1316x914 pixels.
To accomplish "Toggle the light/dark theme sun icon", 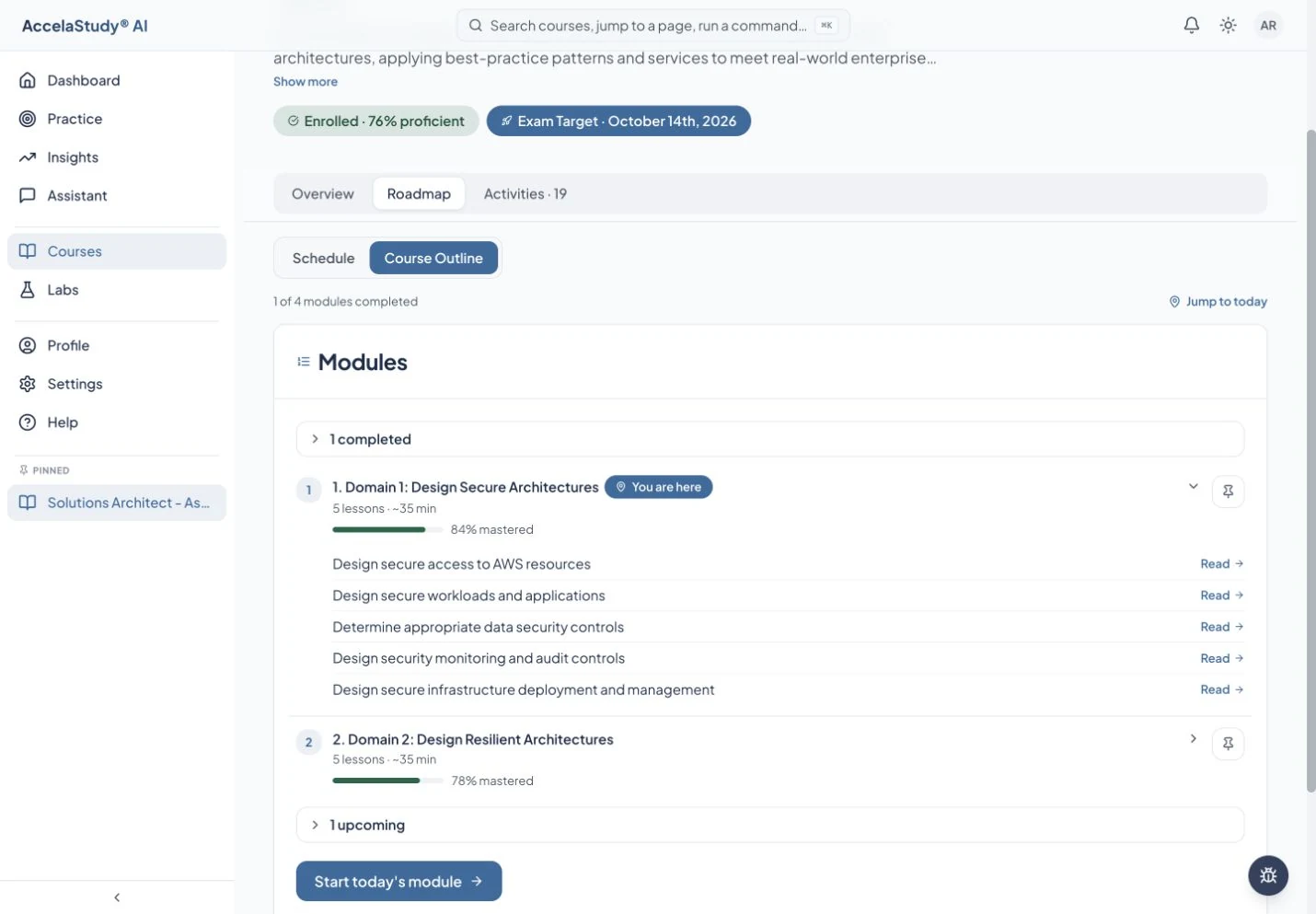I will pos(1228,26).
